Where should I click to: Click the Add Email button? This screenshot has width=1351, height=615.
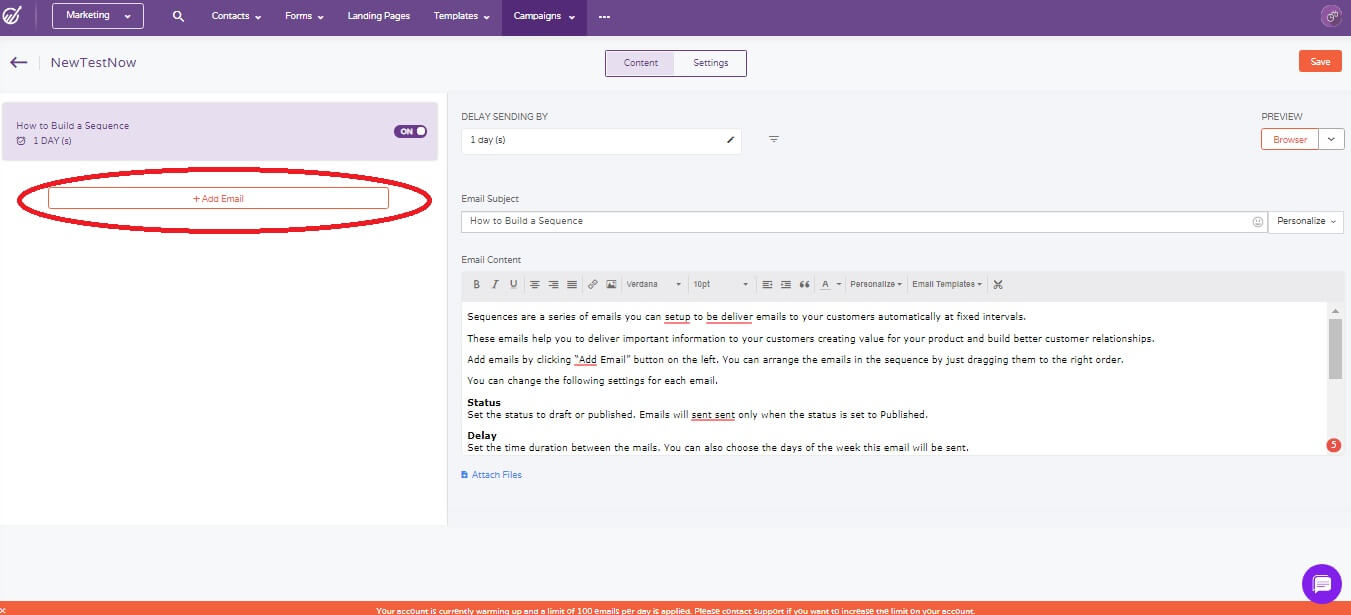click(x=218, y=199)
